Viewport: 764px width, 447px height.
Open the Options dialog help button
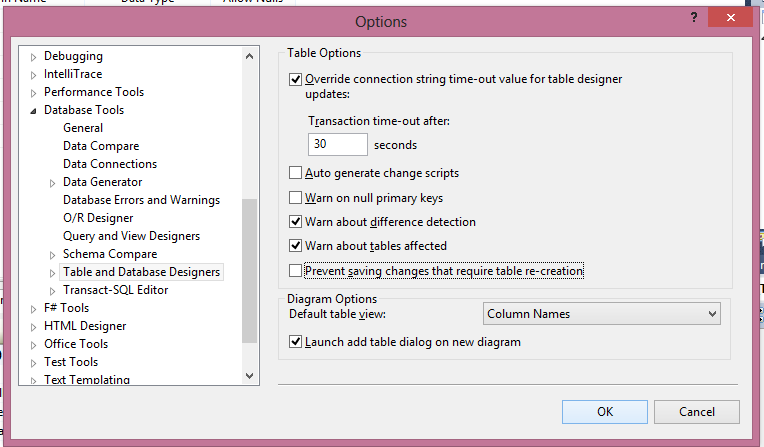pyautogui.click(x=691, y=18)
